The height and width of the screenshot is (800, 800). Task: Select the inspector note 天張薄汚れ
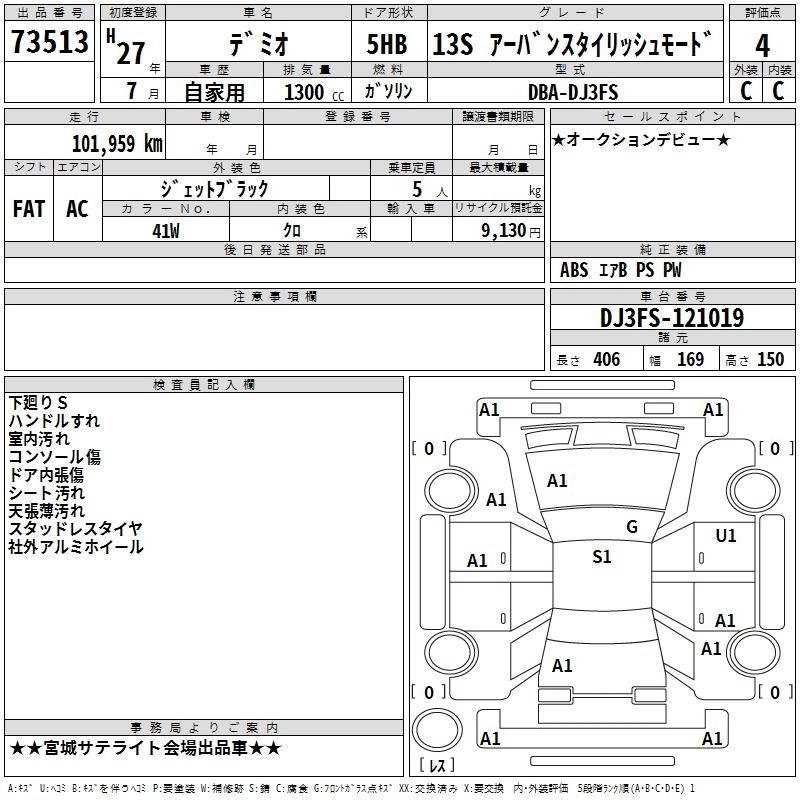tap(46, 511)
